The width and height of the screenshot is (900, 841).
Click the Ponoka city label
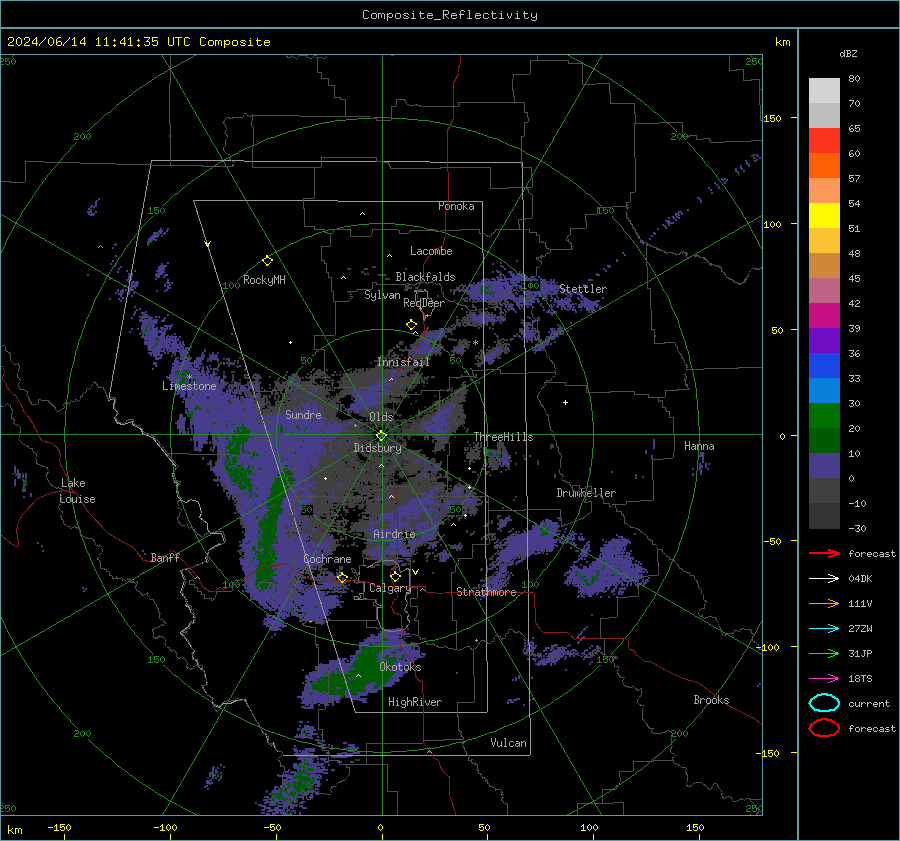click(x=456, y=206)
